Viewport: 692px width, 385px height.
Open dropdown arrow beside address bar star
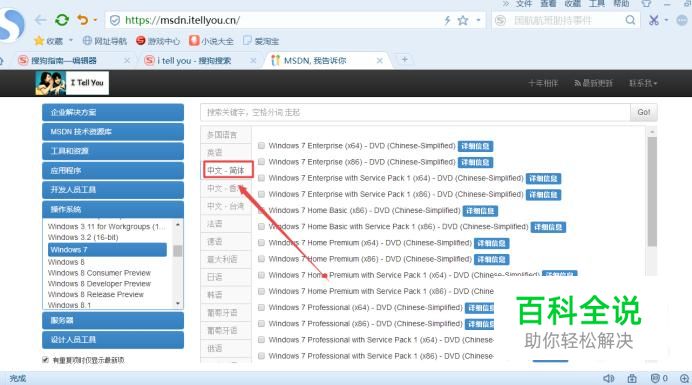coord(478,20)
